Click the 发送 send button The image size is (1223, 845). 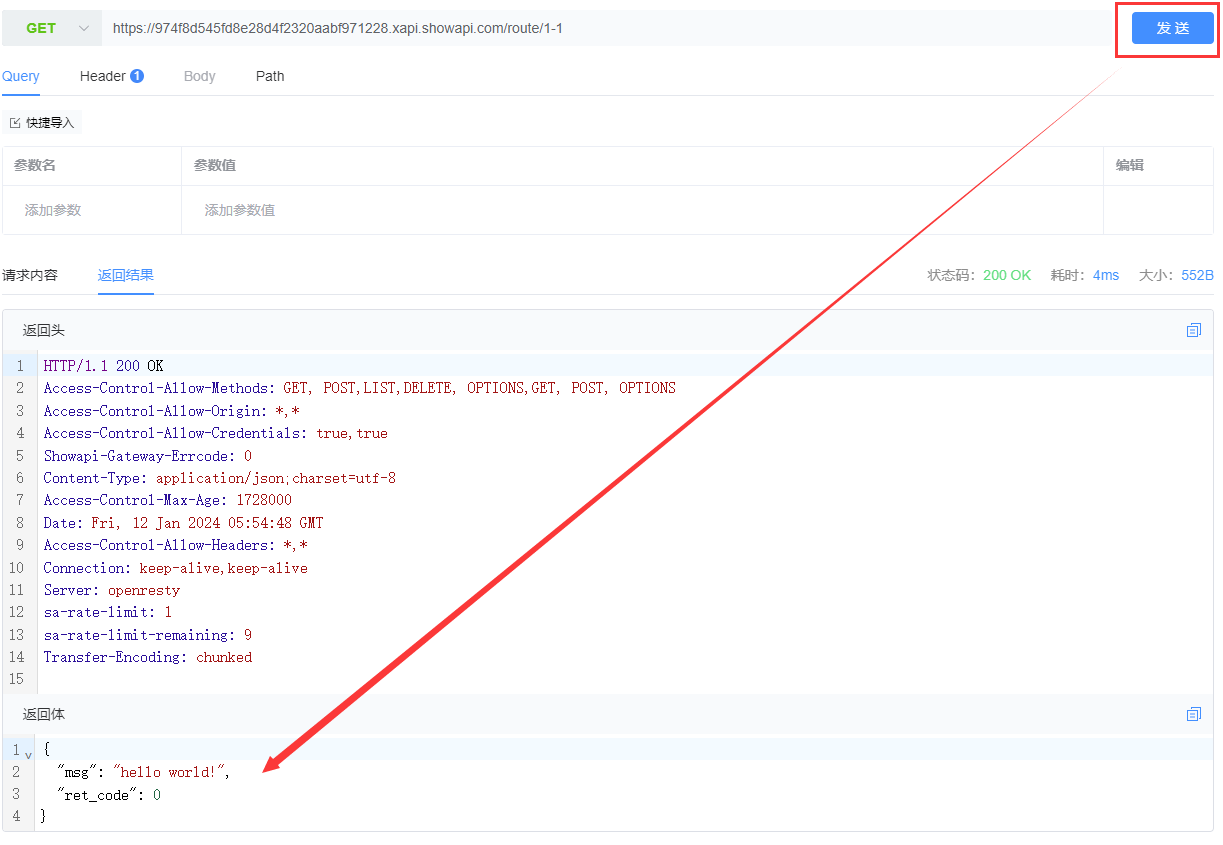click(x=1172, y=28)
